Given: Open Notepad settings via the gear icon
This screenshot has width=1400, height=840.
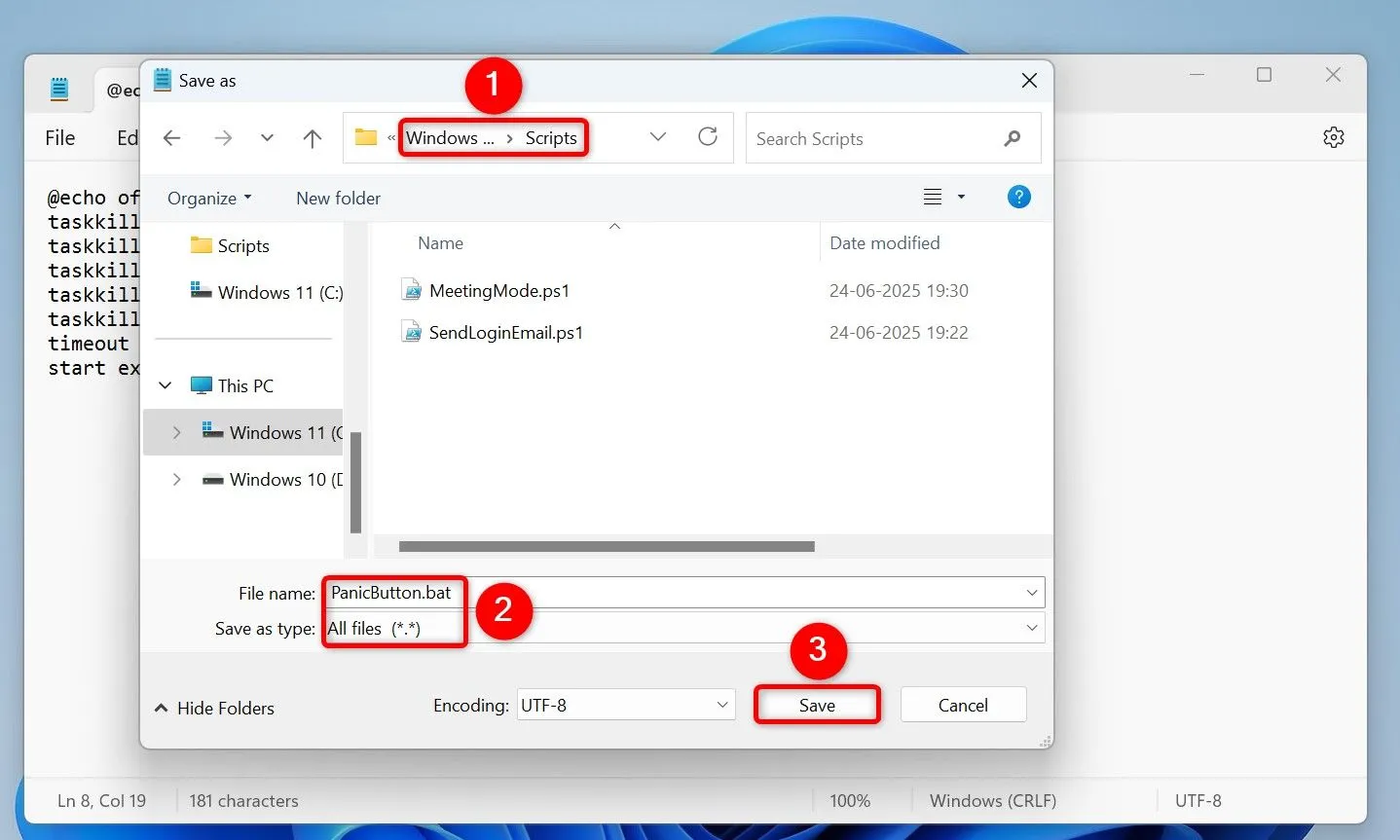Looking at the screenshot, I should 1333,136.
